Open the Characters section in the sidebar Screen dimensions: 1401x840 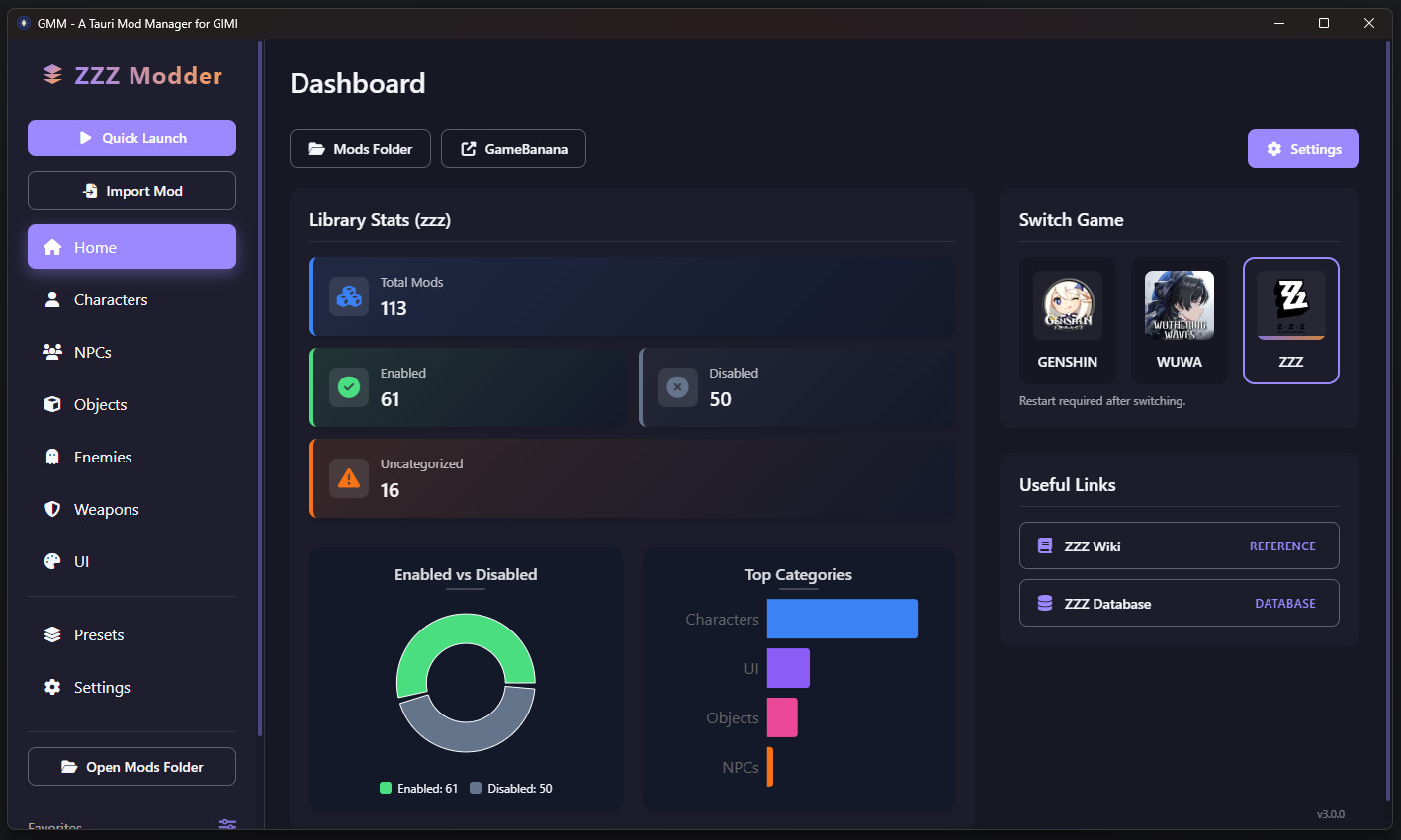point(110,299)
